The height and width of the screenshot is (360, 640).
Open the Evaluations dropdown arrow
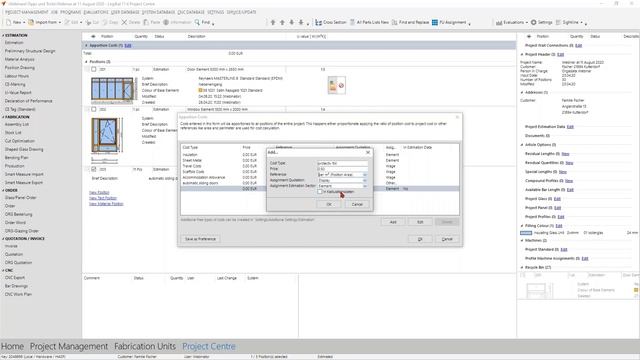[x=527, y=22]
